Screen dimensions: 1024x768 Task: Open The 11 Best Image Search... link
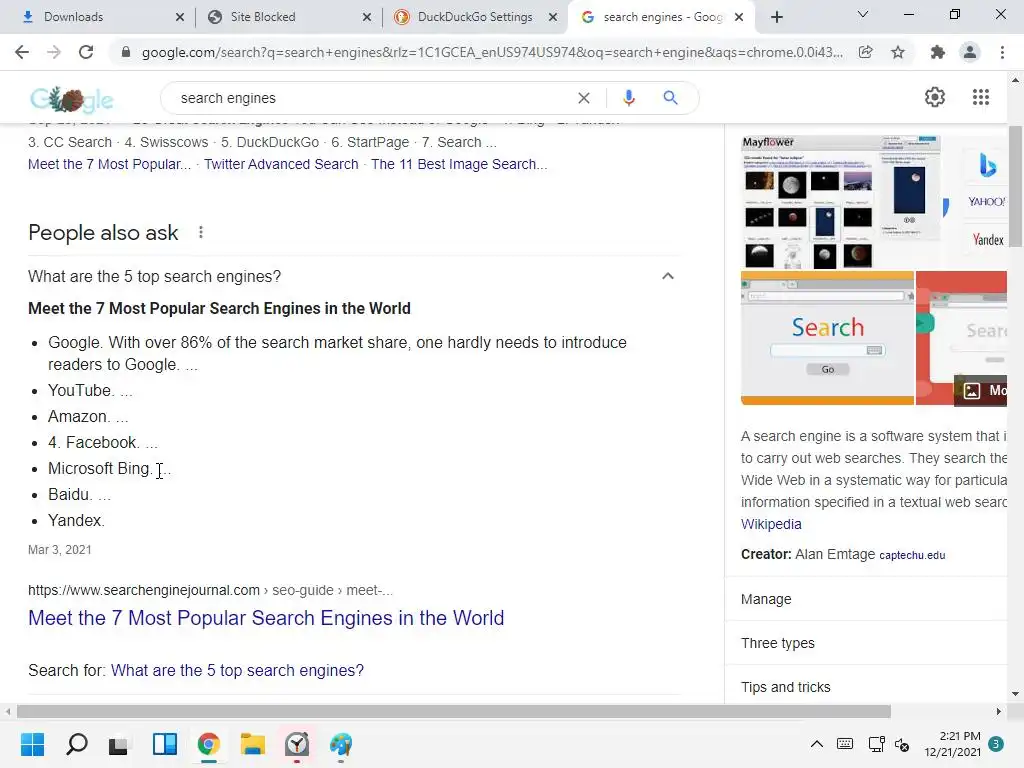[459, 164]
